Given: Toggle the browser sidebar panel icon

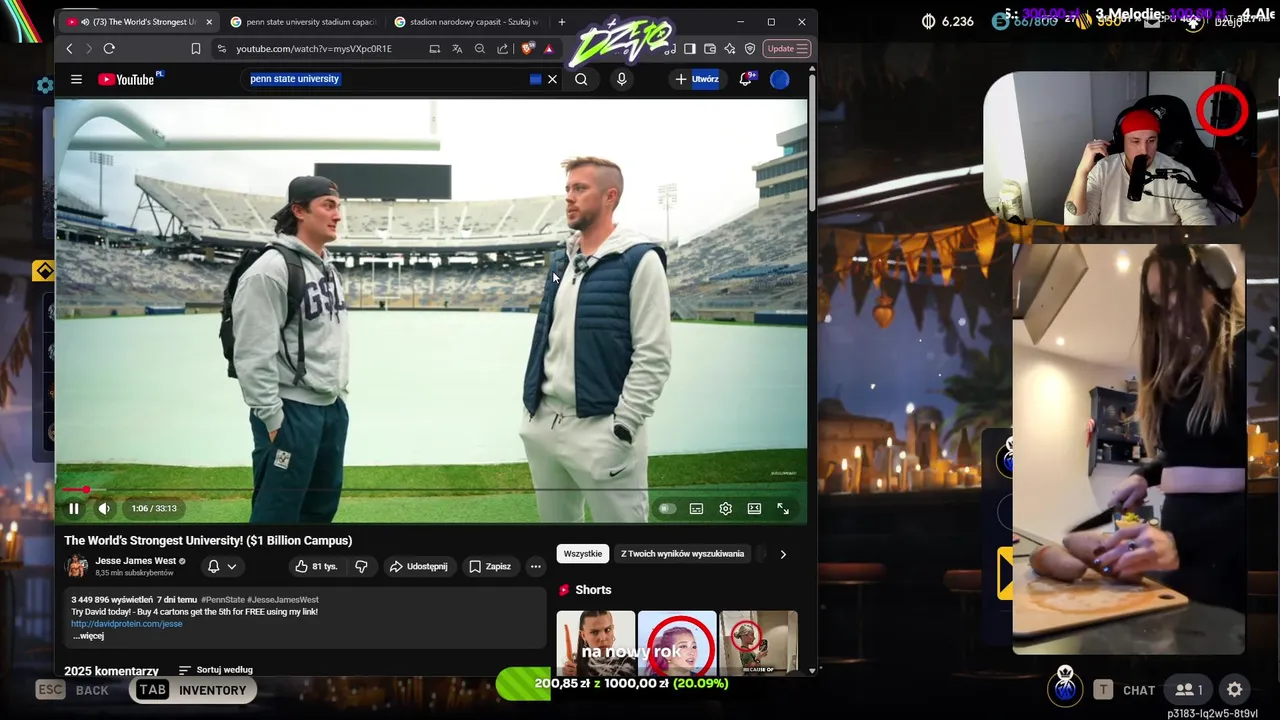Looking at the screenshot, I should point(689,48).
